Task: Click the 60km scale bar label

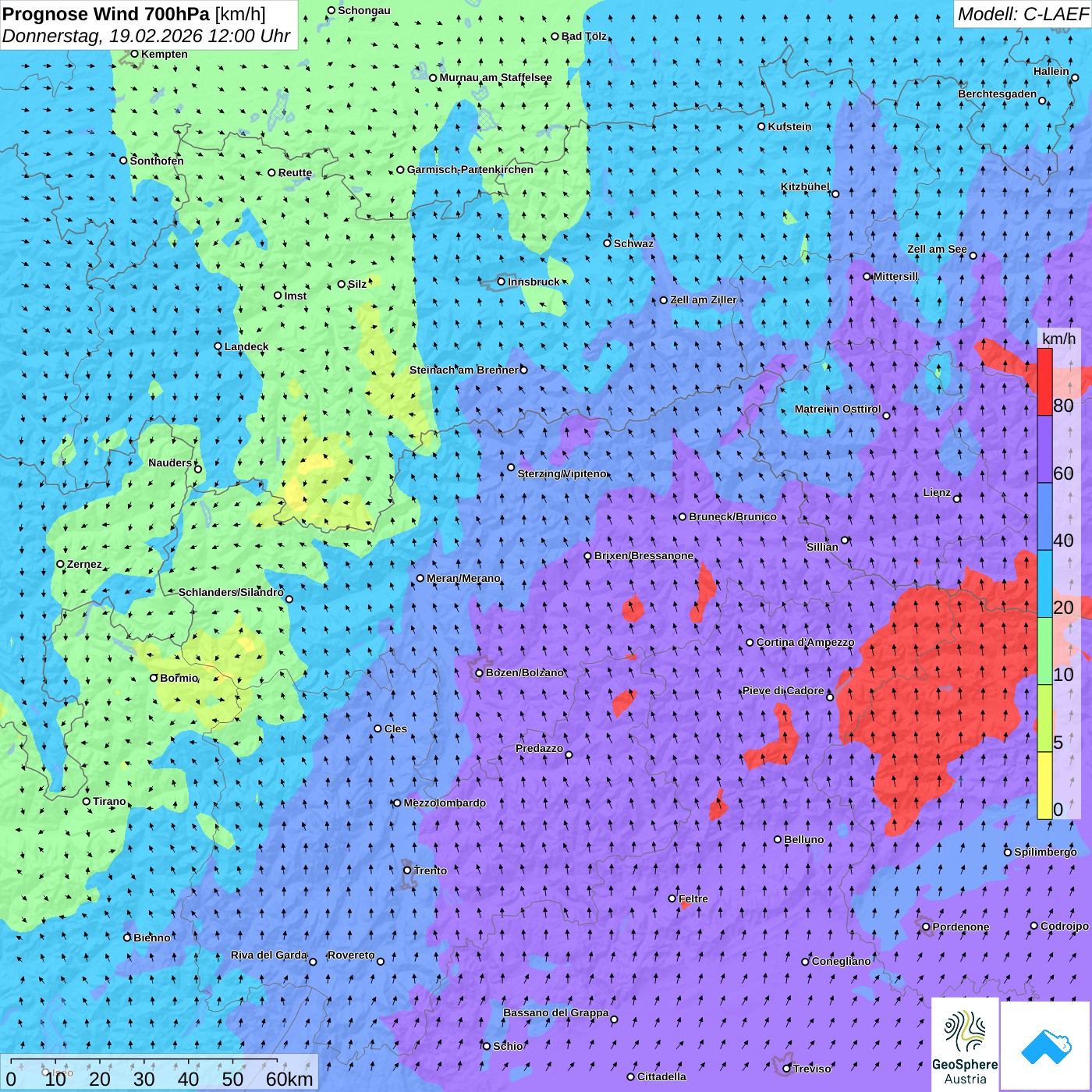Action: (x=289, y=1079)
